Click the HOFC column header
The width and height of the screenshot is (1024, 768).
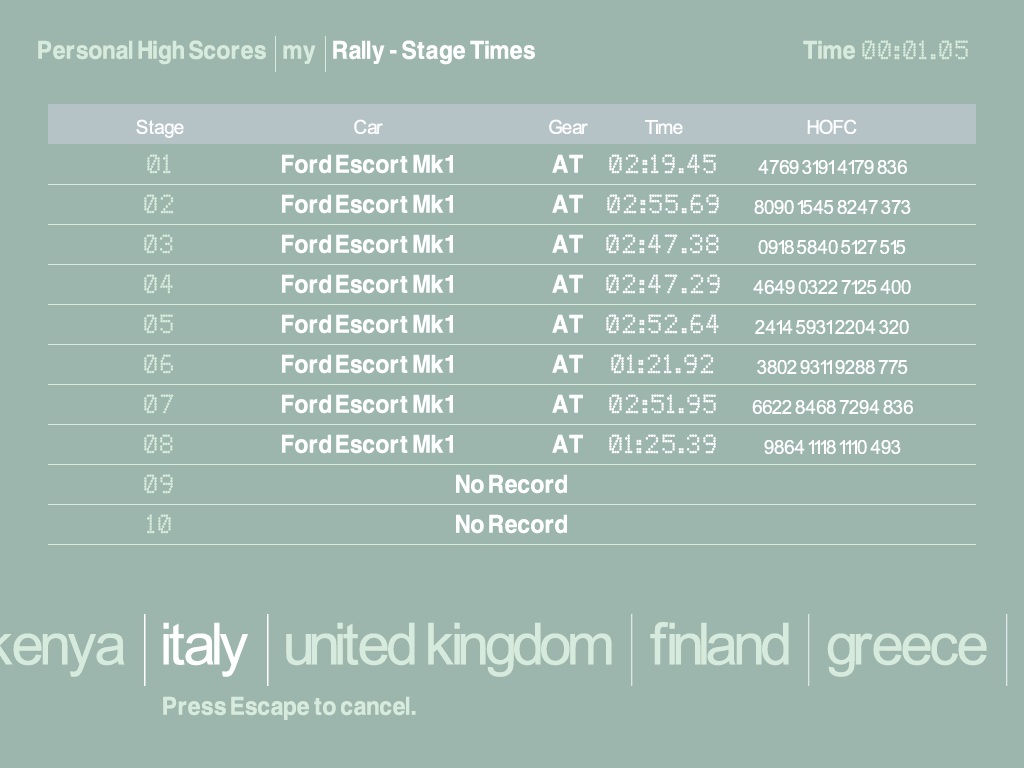coord(831,127)
